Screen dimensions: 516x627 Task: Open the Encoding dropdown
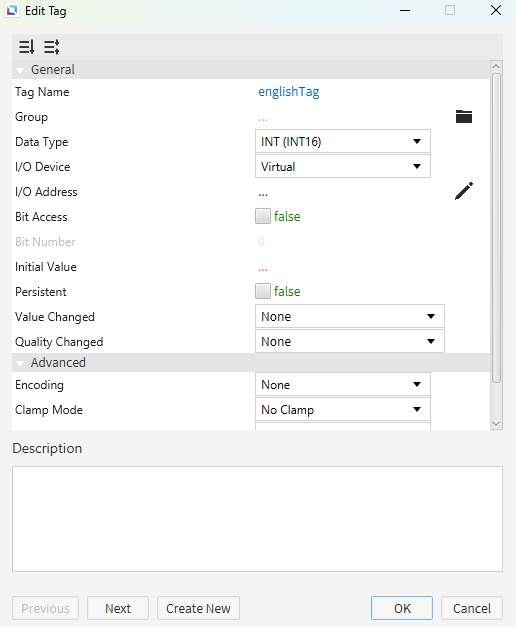pyautogui.click(x=343, y=384)
